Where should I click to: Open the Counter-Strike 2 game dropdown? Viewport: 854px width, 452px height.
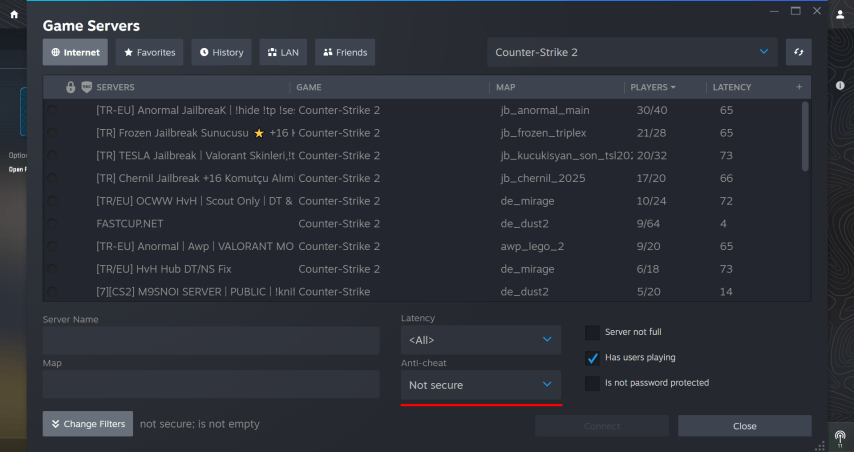click(x=631, y=52)
